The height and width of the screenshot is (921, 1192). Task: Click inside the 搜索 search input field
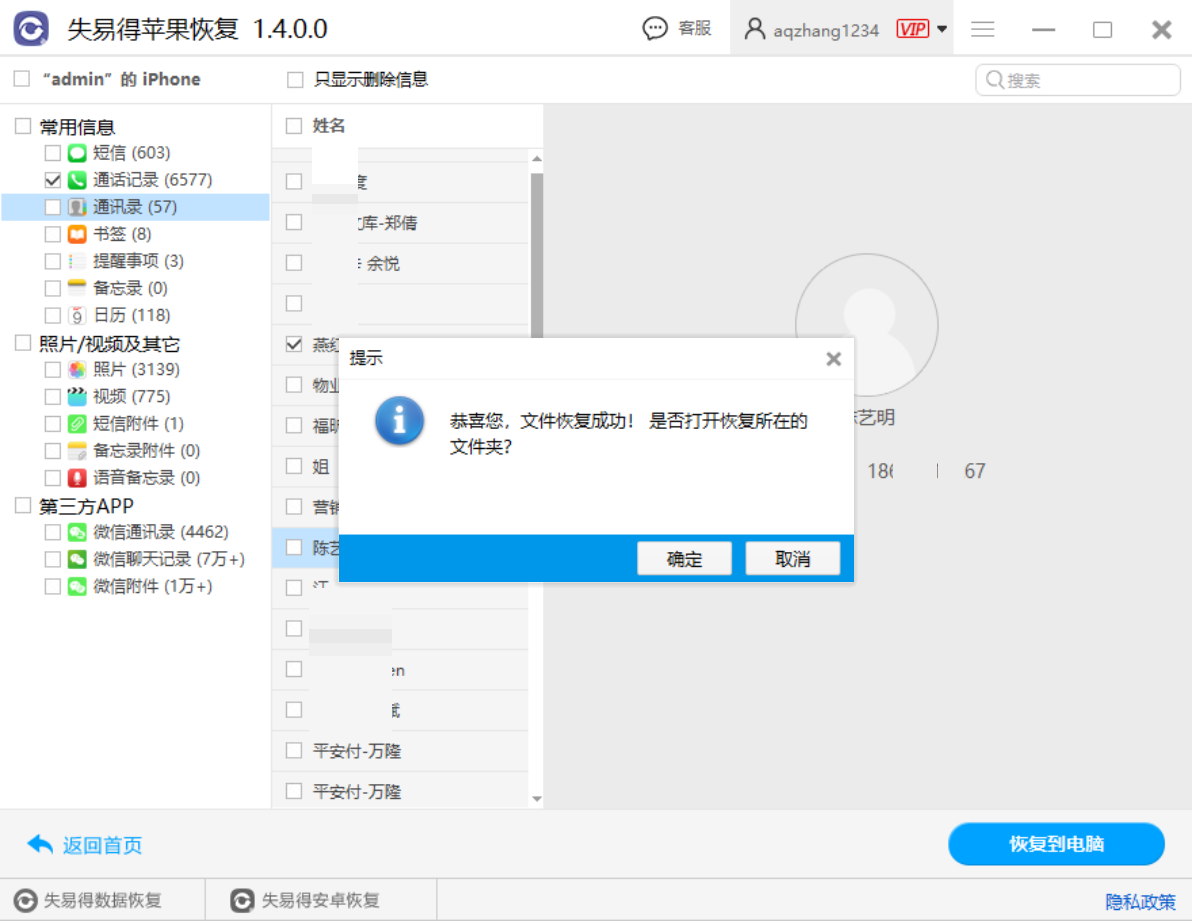[1080, 80]
